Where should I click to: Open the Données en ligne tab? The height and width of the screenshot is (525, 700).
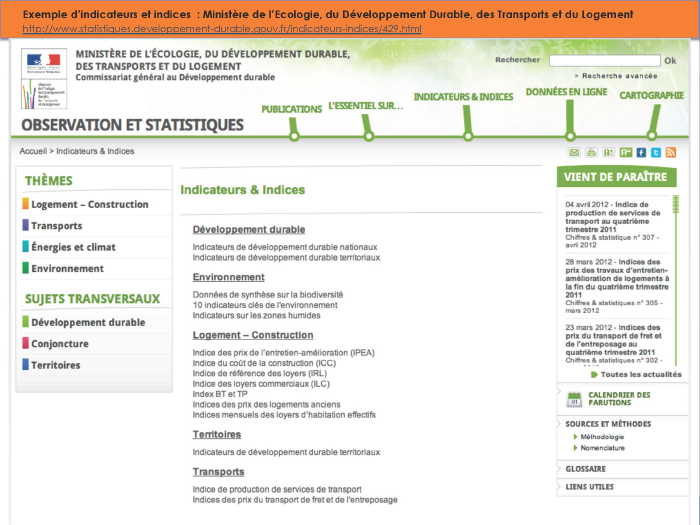tap(566, 92)
